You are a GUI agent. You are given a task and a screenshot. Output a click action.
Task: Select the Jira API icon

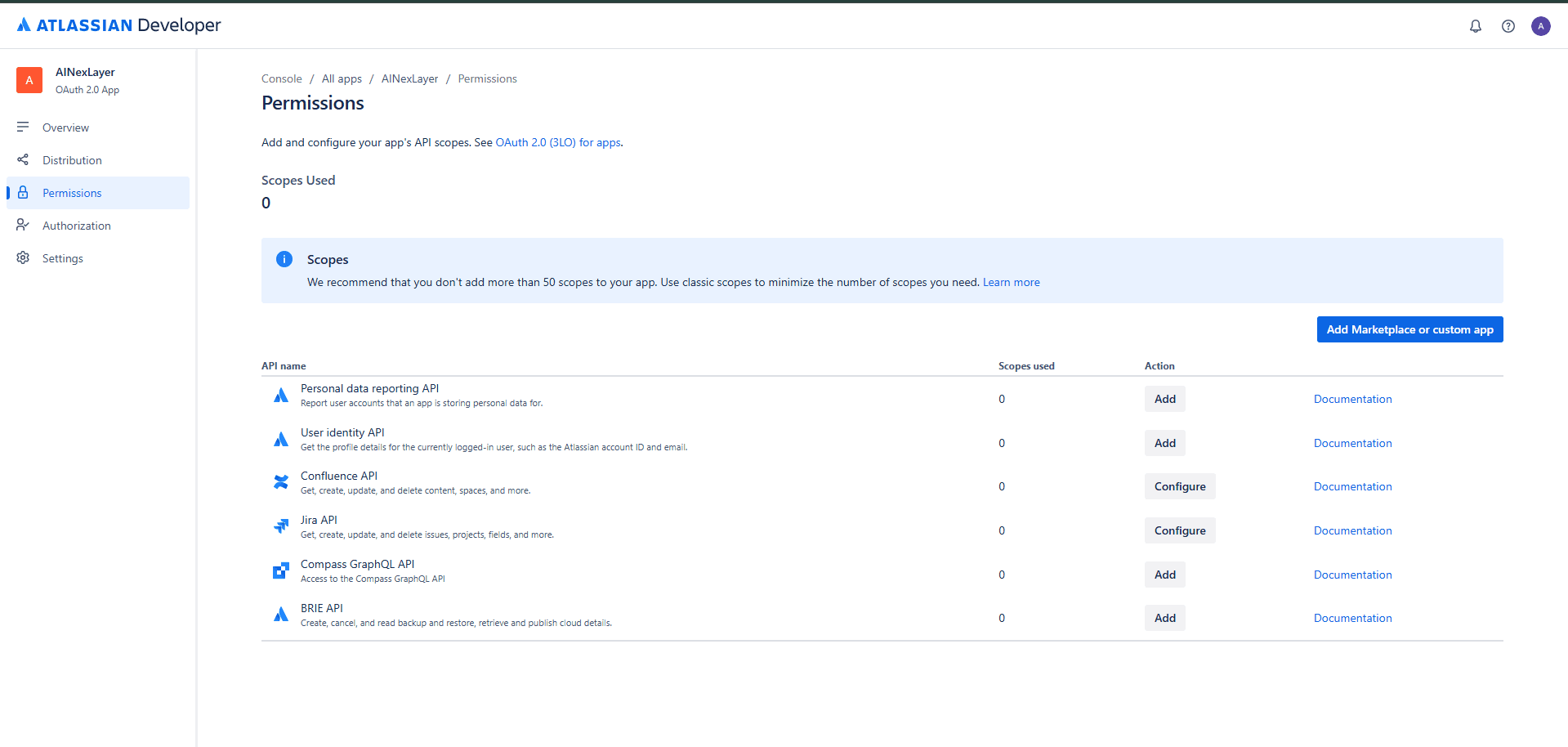point(281,526)
